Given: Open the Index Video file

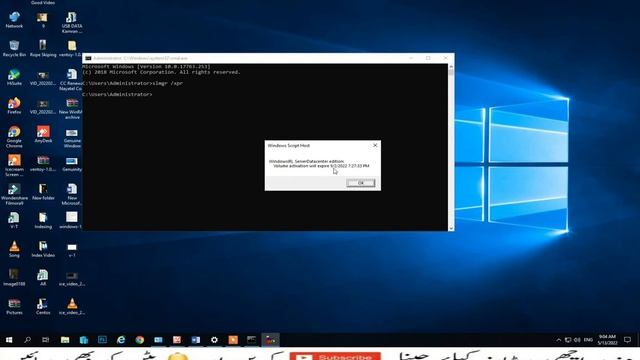Looking at the screenshot, I should click(x=43, y=248).
